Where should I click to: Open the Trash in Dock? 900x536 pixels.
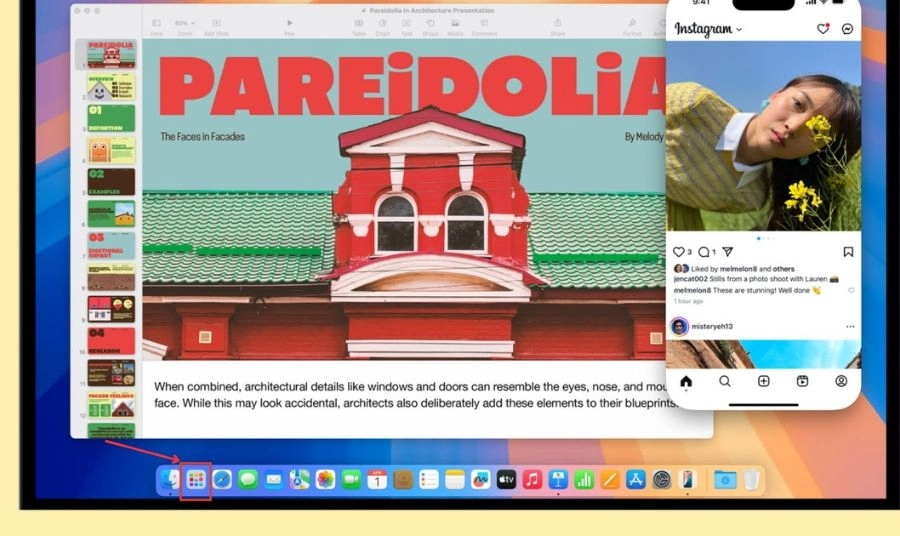(751, 479)
